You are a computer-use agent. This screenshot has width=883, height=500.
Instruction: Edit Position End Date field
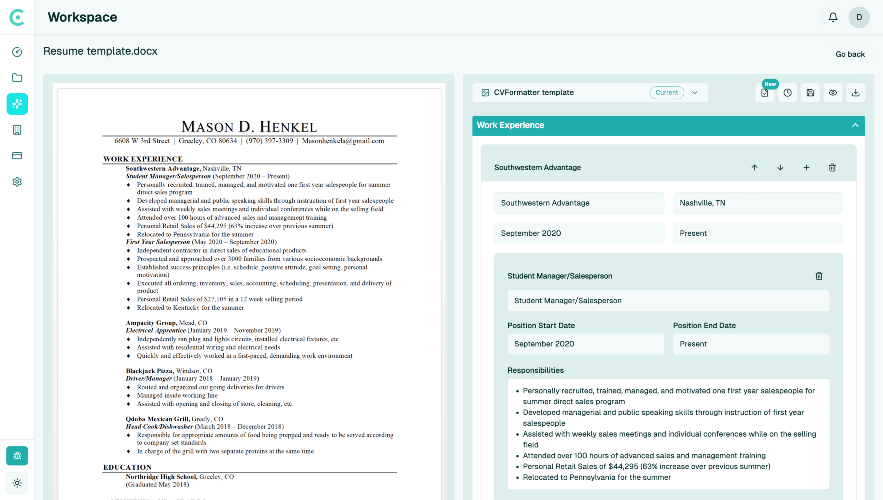751,344
